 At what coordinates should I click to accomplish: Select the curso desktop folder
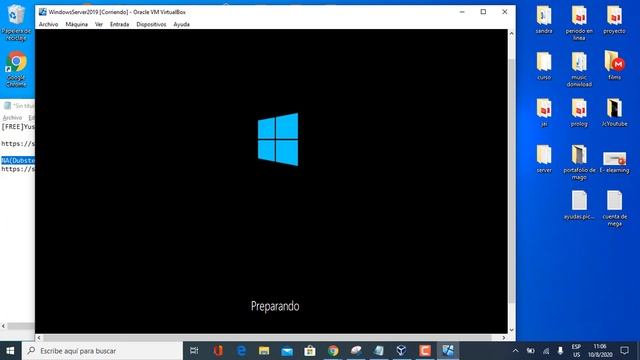(544, 66)
